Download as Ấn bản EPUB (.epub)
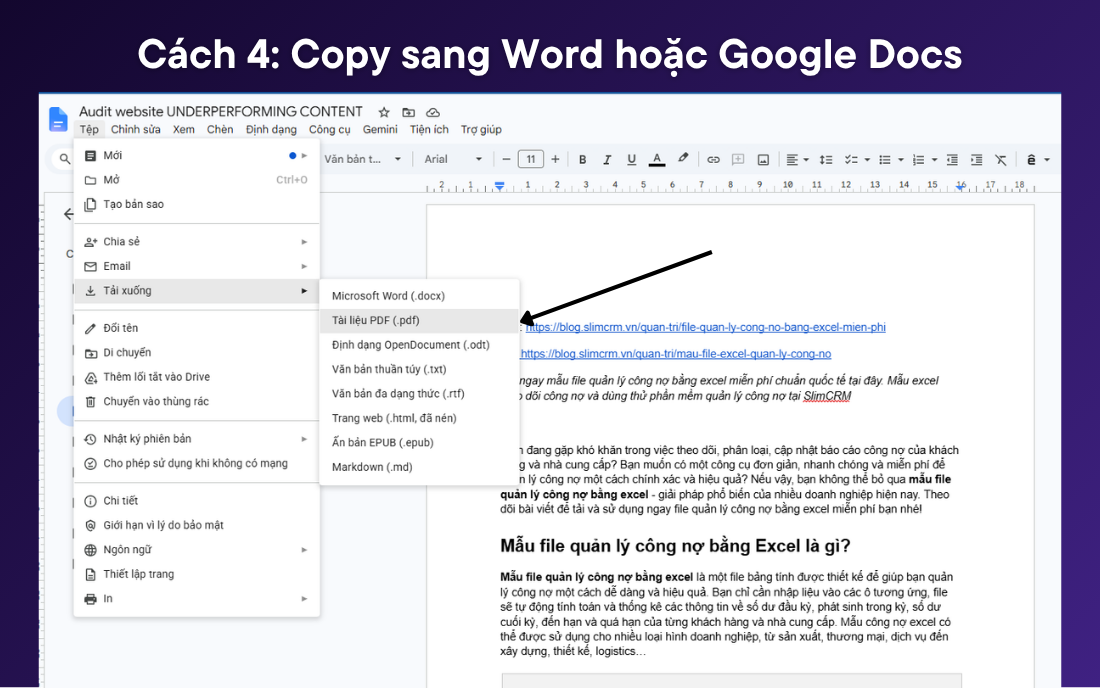Screen dimensions: 1100x688 (x=420, y=442)
